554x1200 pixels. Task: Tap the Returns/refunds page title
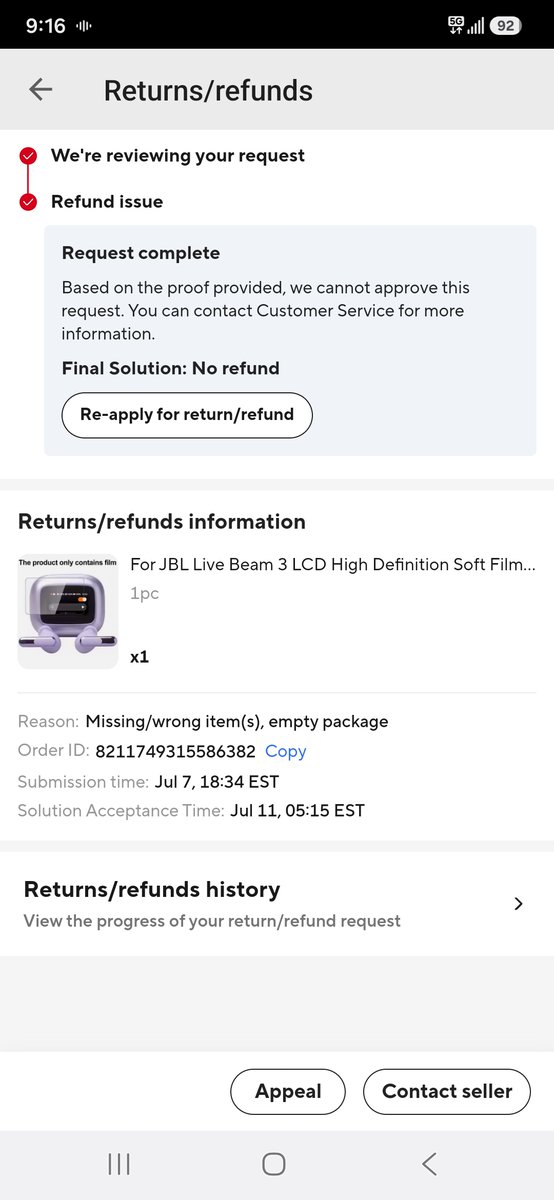[x=208, y=90]
